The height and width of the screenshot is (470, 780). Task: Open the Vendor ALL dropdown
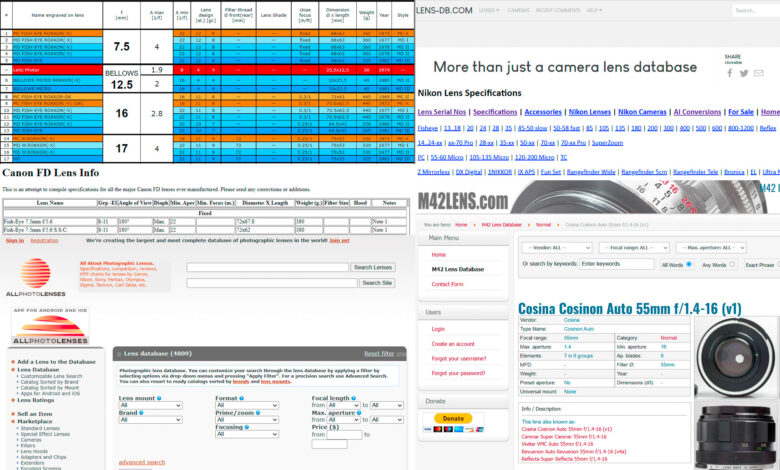tap(545, 246)
